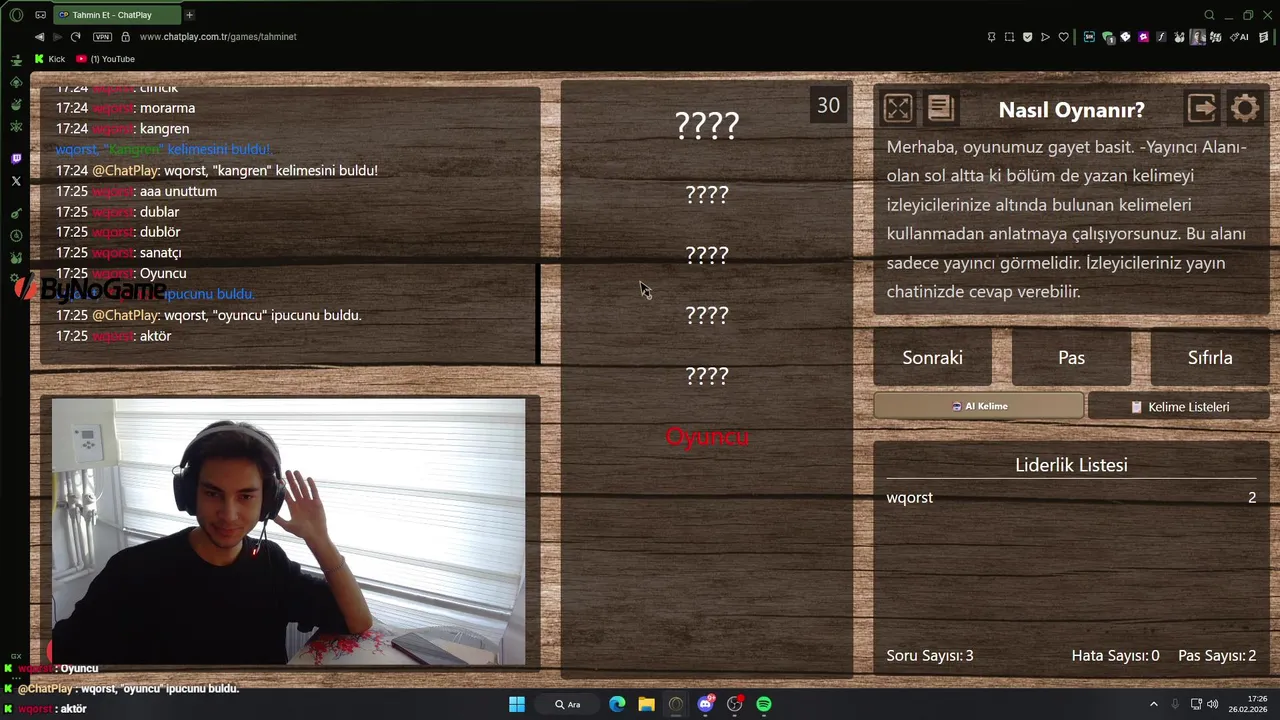
Task: Click the padlock site-info icon
Action: point(125,37)
